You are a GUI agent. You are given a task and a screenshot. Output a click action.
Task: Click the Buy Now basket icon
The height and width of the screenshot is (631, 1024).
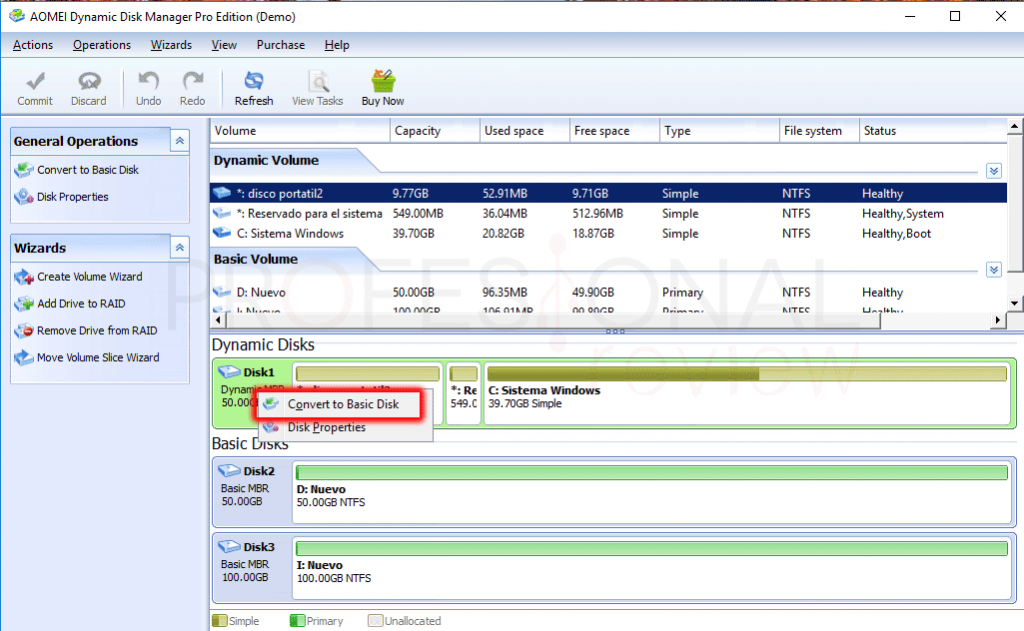(383, 81)
